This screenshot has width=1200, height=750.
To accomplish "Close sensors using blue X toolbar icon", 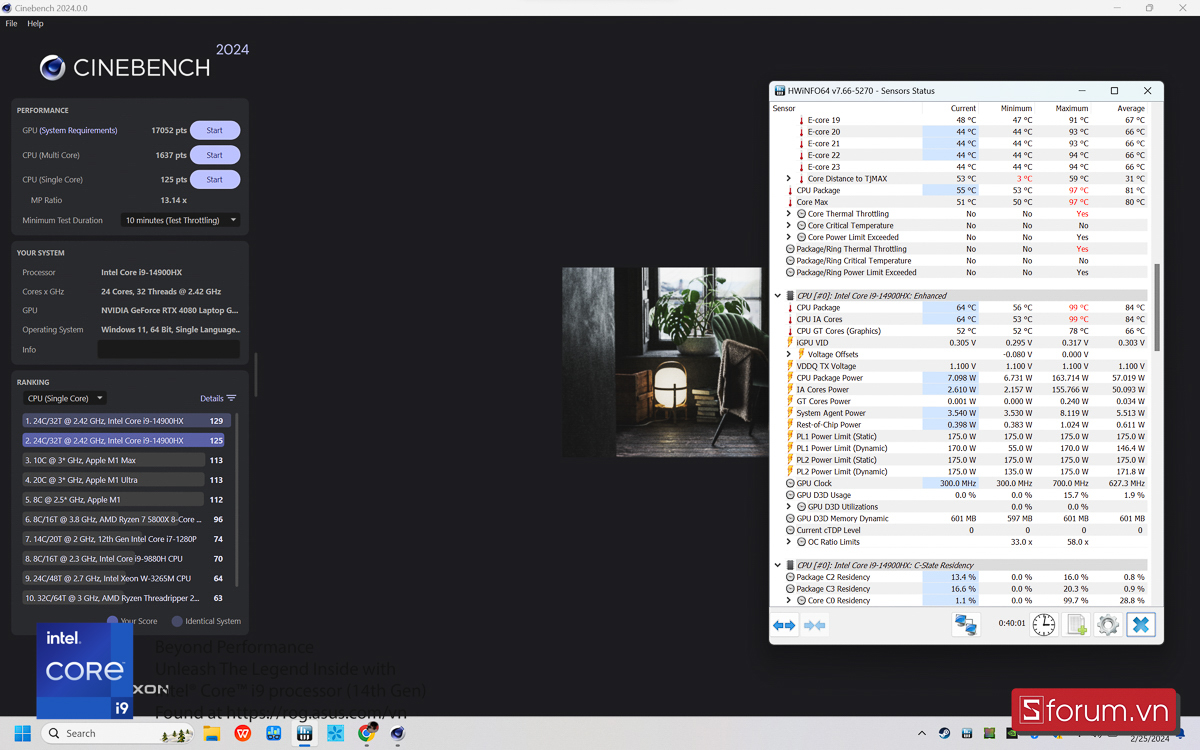I will tap(1140, 625).
